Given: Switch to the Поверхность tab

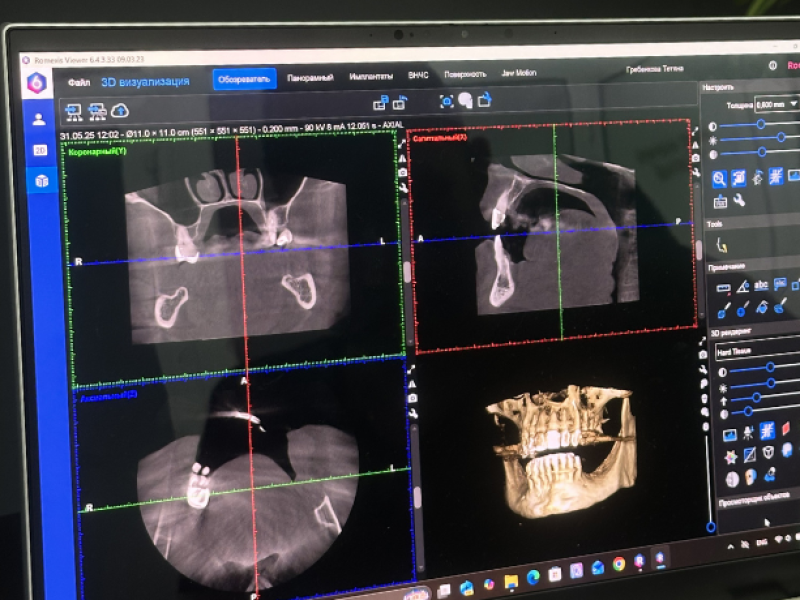Looking at the screenshot, I should pos(465,74).
